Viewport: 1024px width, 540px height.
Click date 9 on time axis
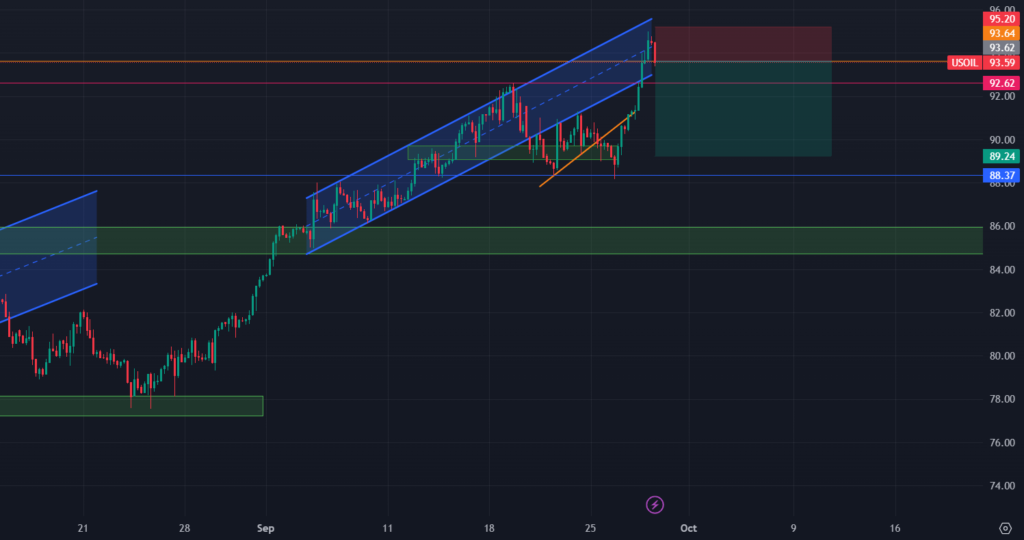point(793,528)
